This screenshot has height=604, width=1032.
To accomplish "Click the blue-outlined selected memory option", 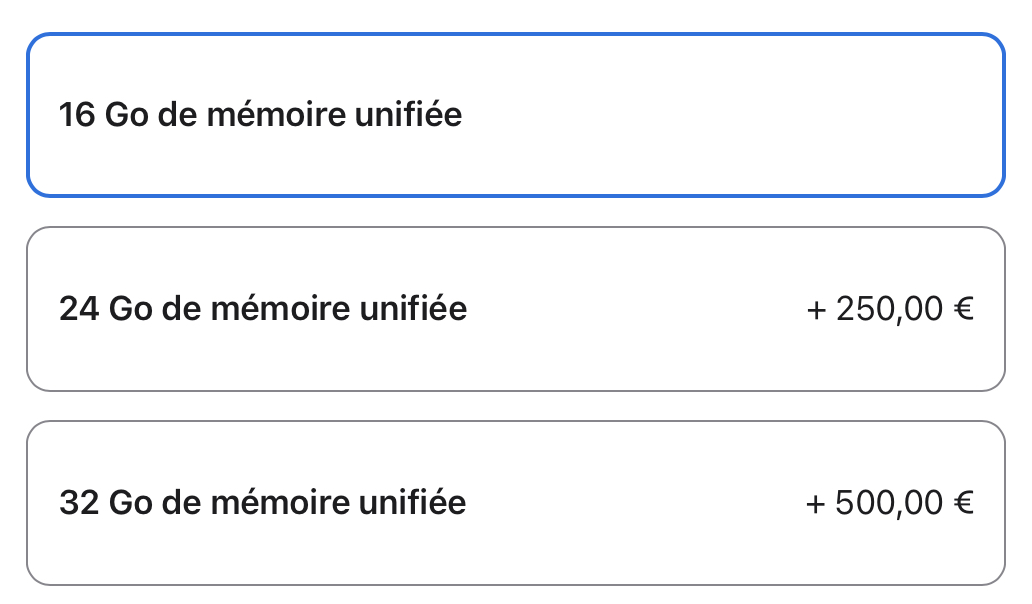I will click(x=515, y=115).
